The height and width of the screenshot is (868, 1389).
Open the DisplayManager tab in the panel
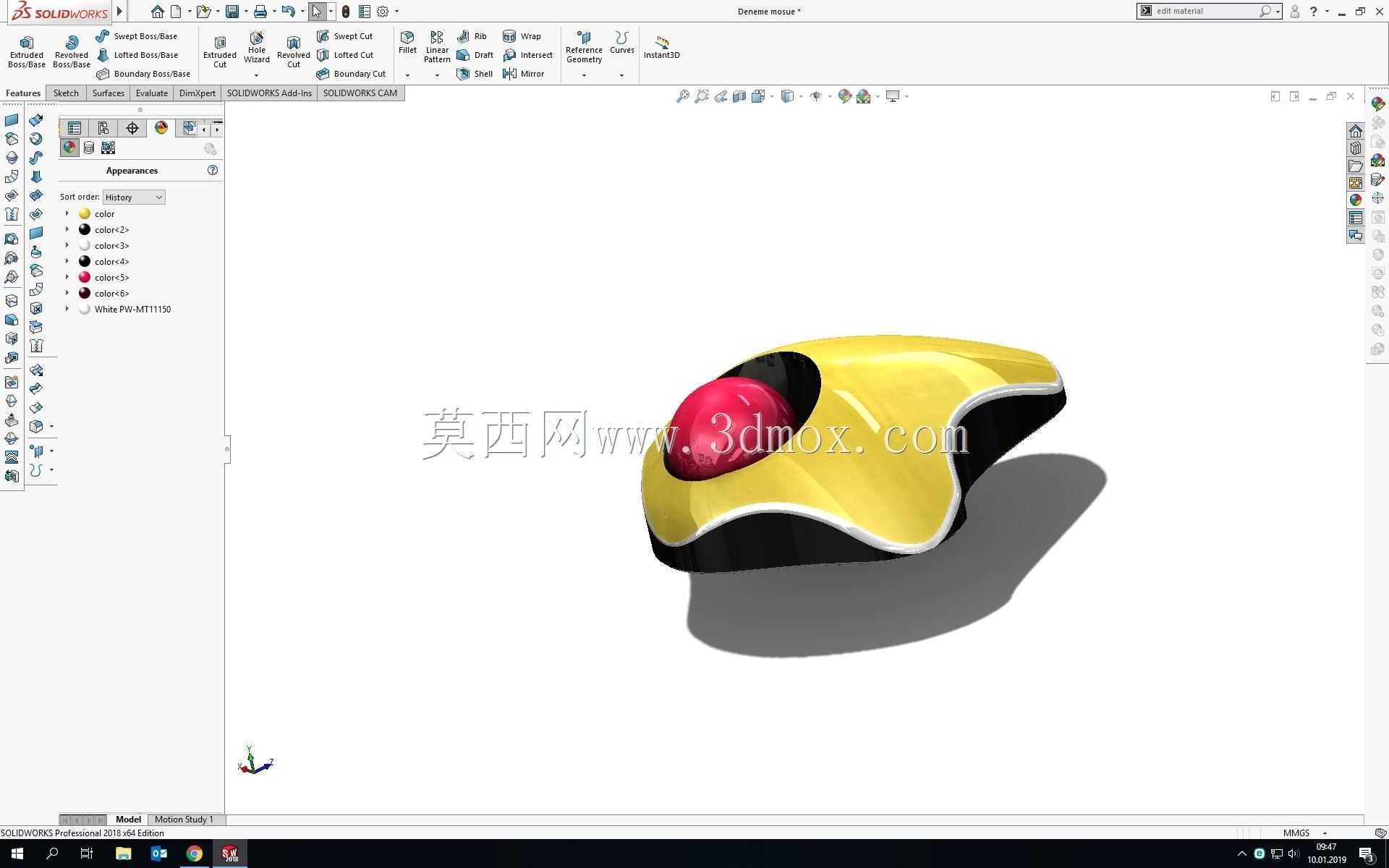point(161,128)
